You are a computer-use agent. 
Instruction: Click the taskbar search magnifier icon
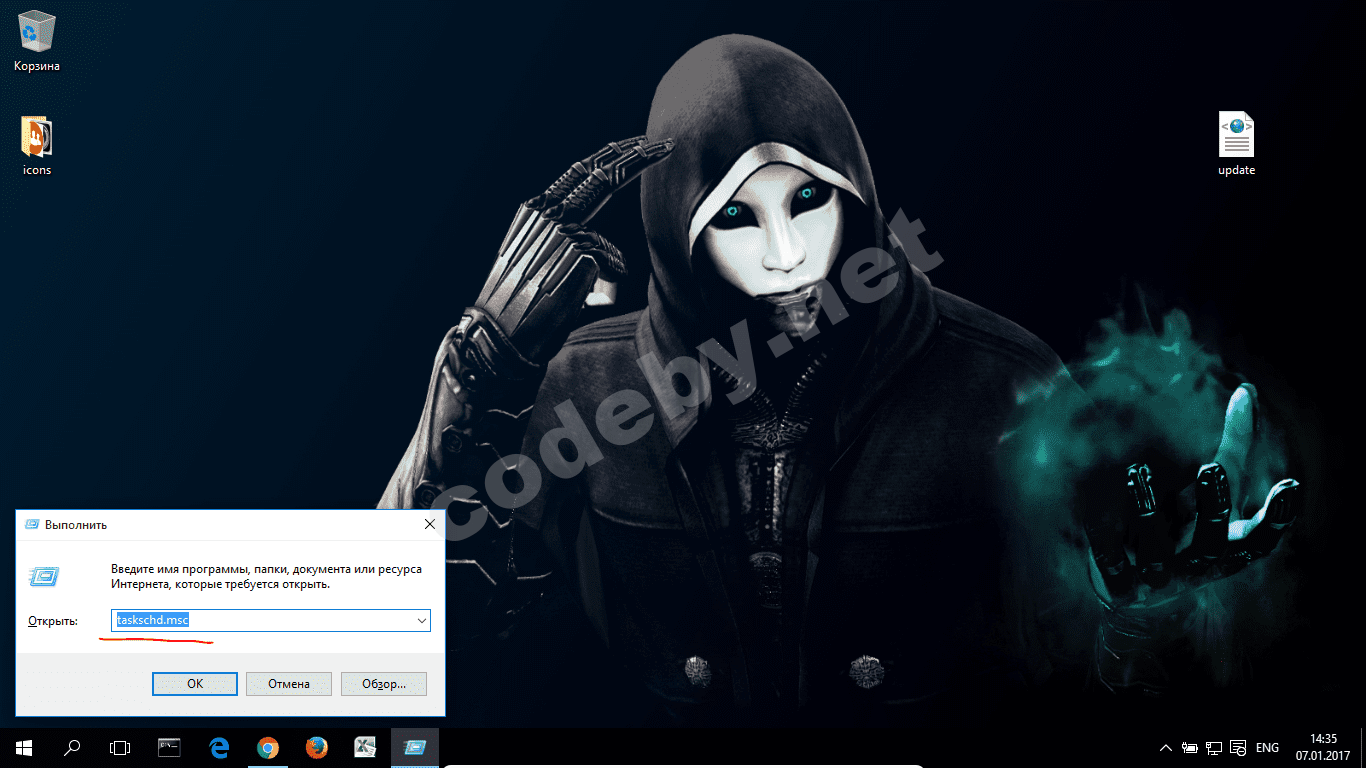(72, 747)
